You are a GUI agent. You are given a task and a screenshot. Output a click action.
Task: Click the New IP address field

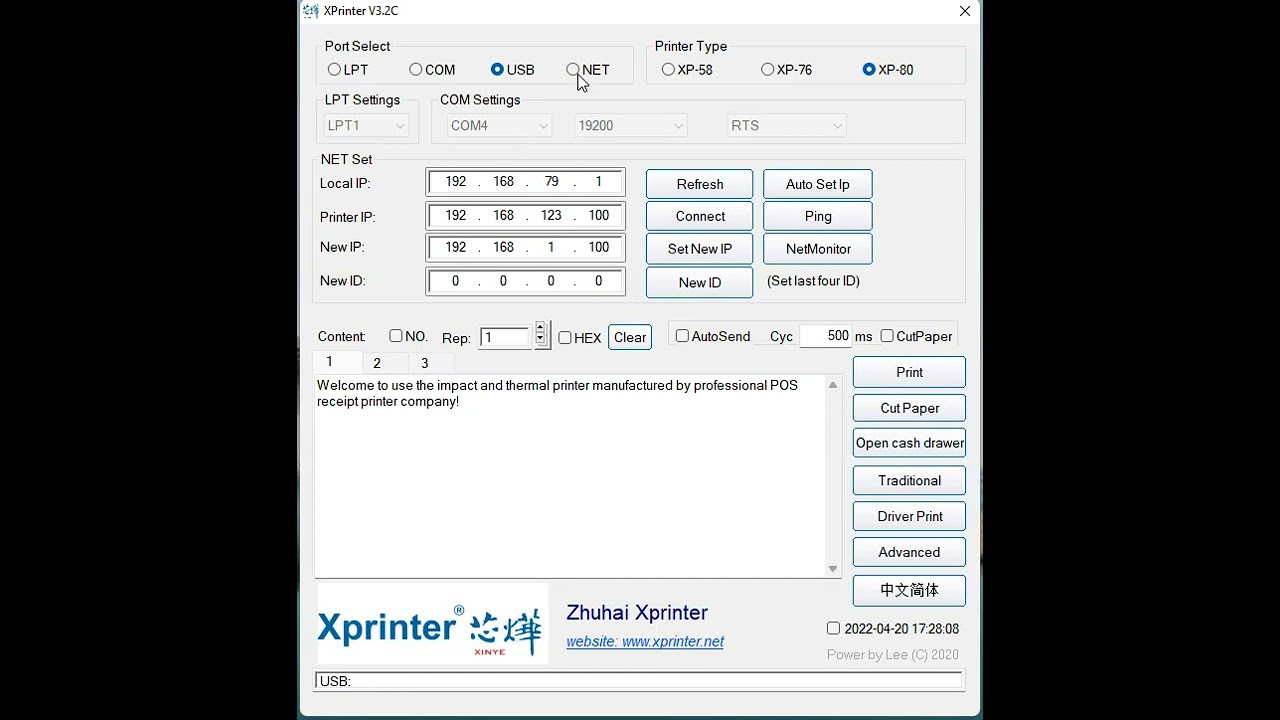tap(526, 248)
